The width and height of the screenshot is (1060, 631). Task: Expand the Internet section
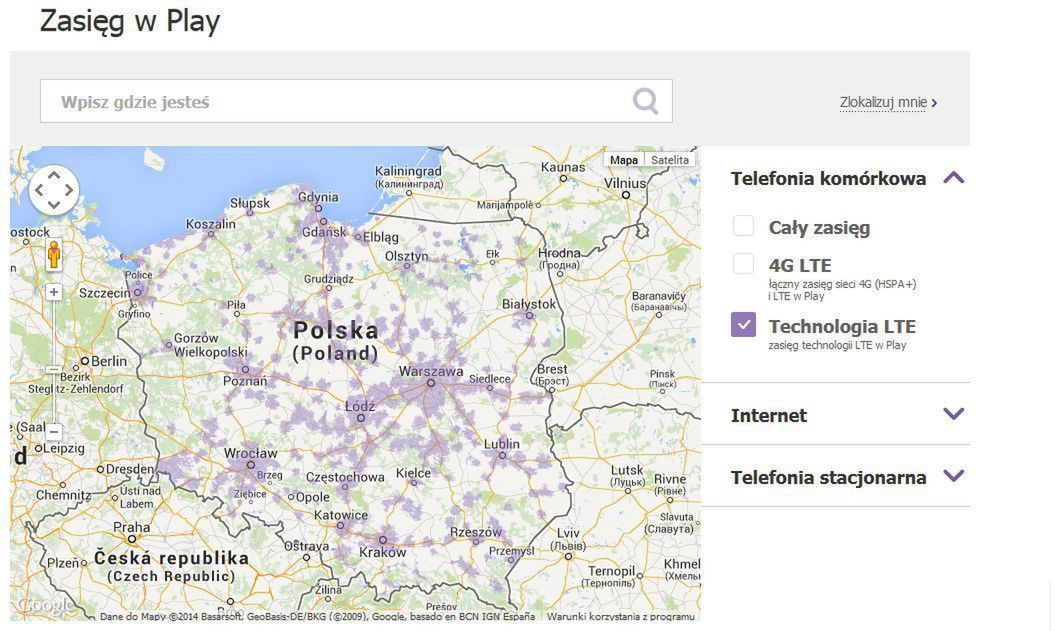coord(953,413)
